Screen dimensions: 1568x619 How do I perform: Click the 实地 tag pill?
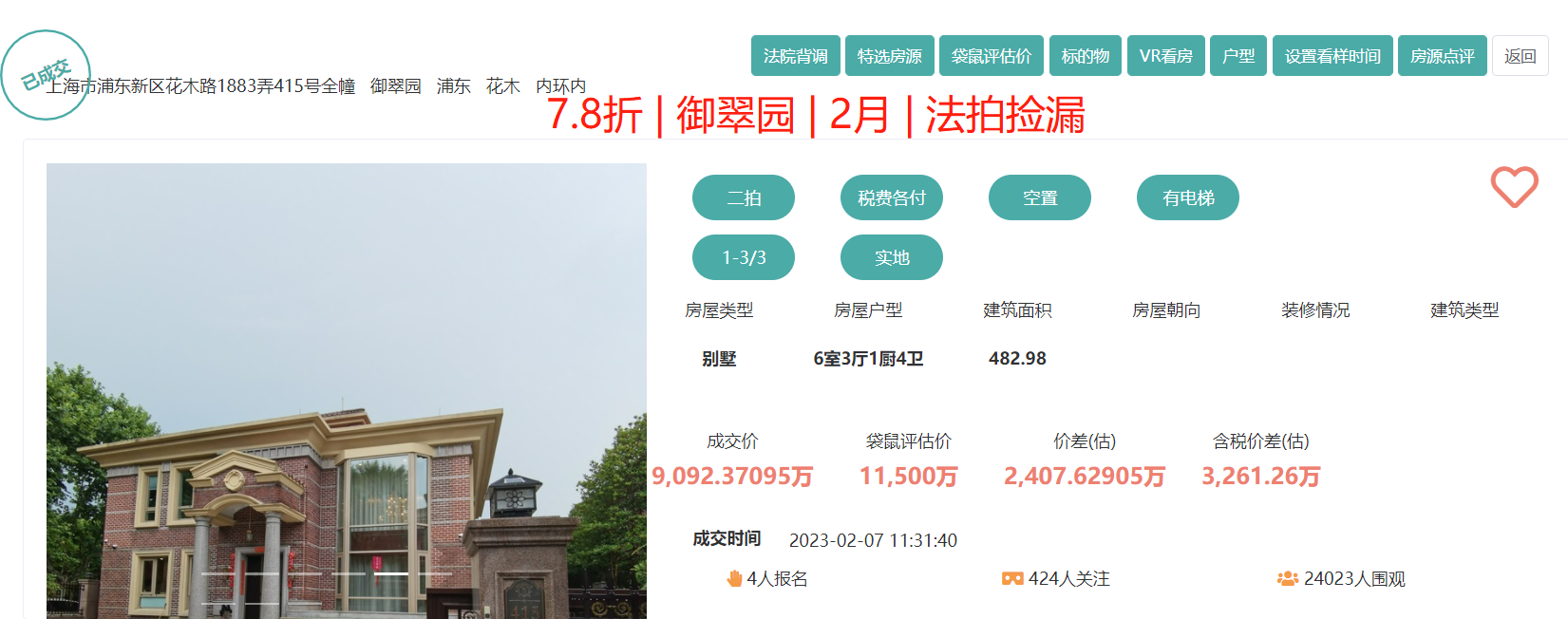891,257
